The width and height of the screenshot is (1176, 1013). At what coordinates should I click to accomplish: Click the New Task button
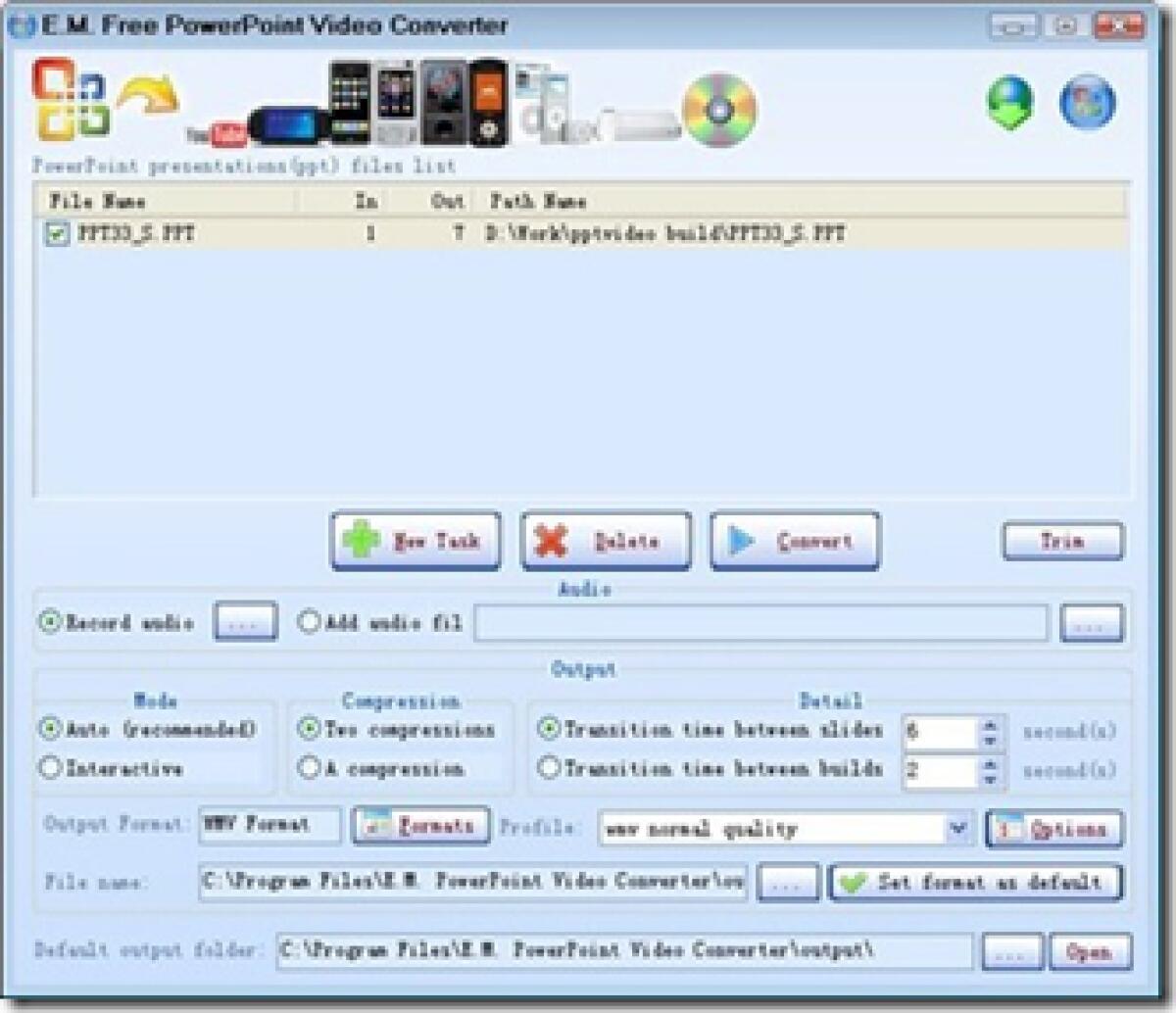pos(416,540)
